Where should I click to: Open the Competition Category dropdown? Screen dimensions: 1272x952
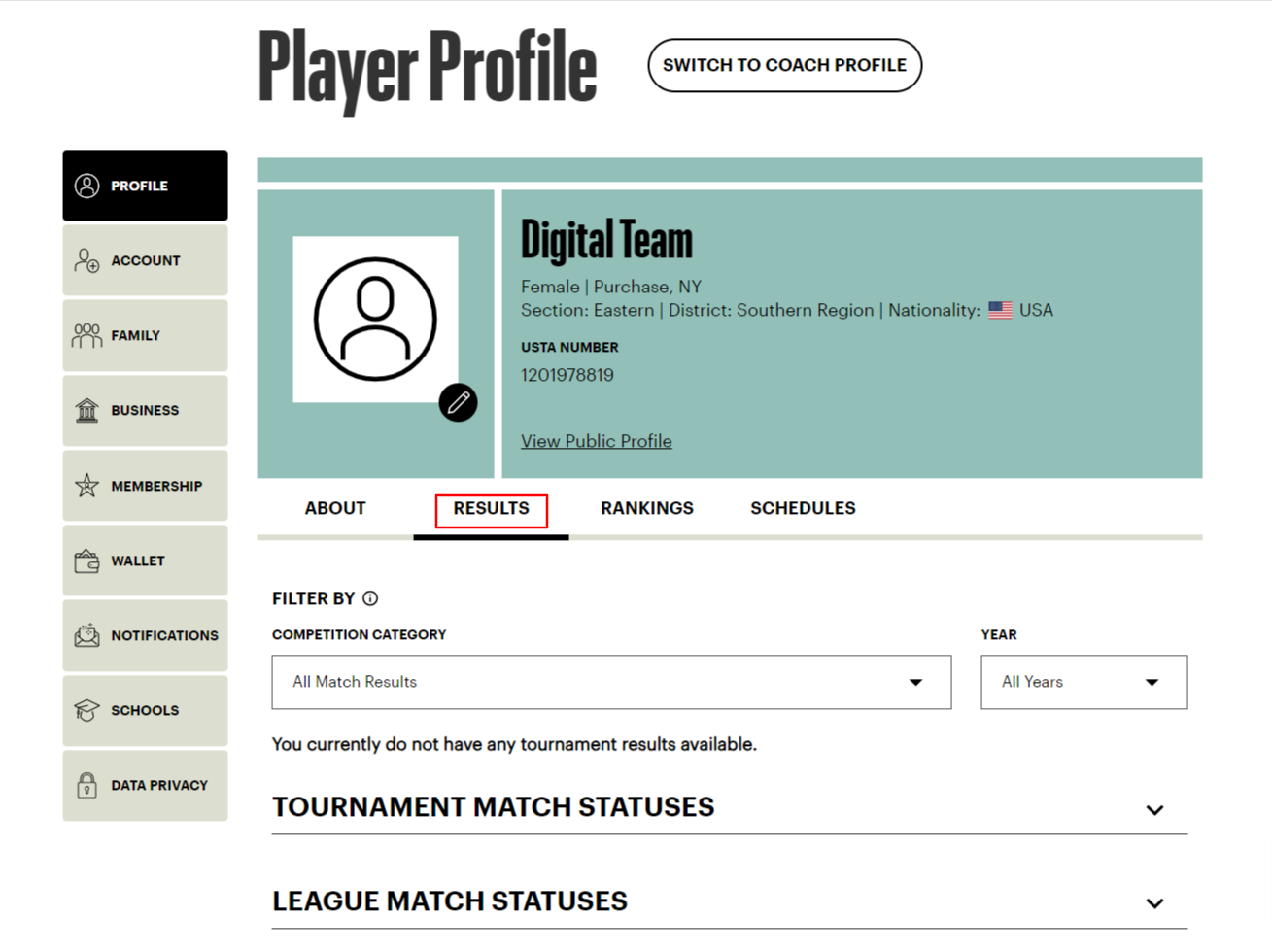point(611,682)
